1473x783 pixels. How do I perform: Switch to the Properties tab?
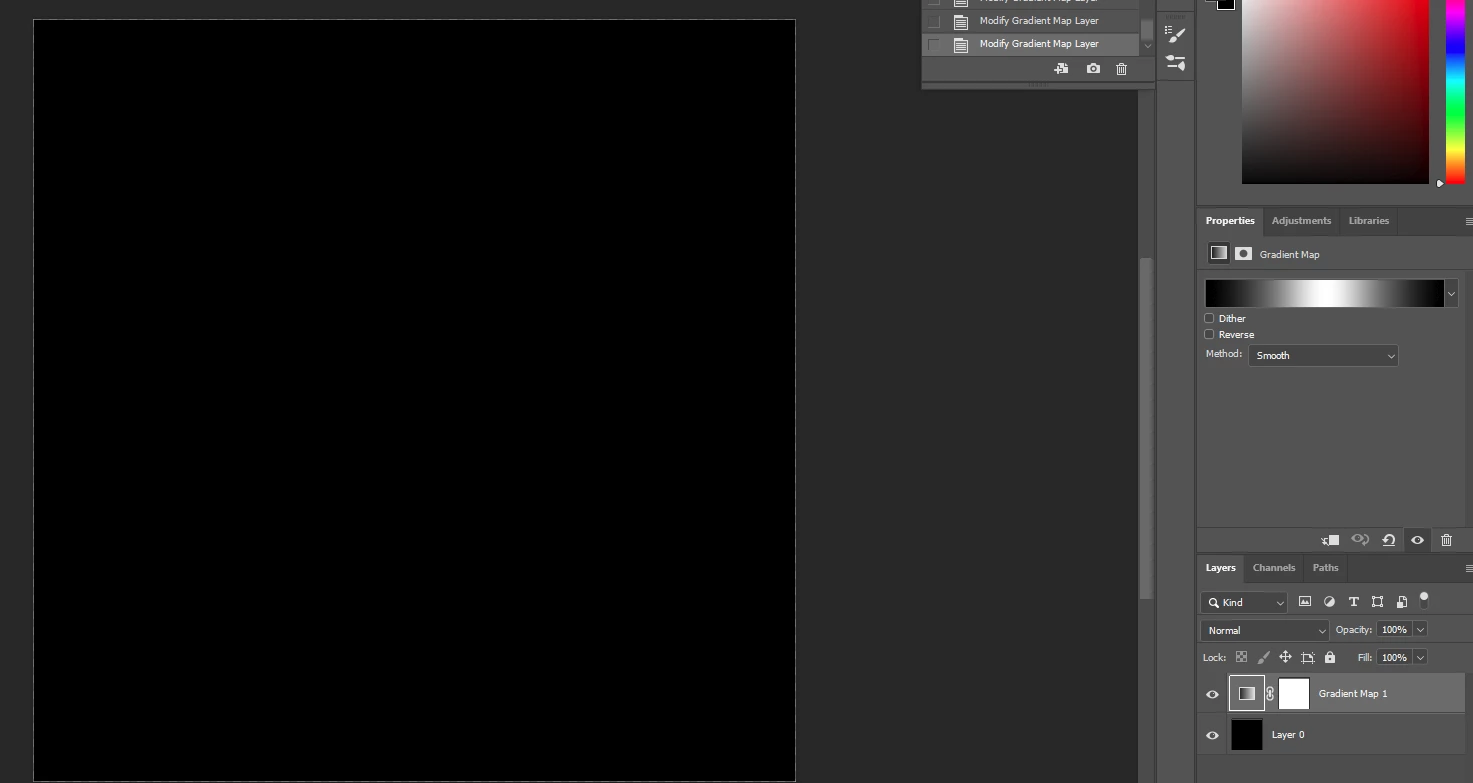tap(1230, 221)
